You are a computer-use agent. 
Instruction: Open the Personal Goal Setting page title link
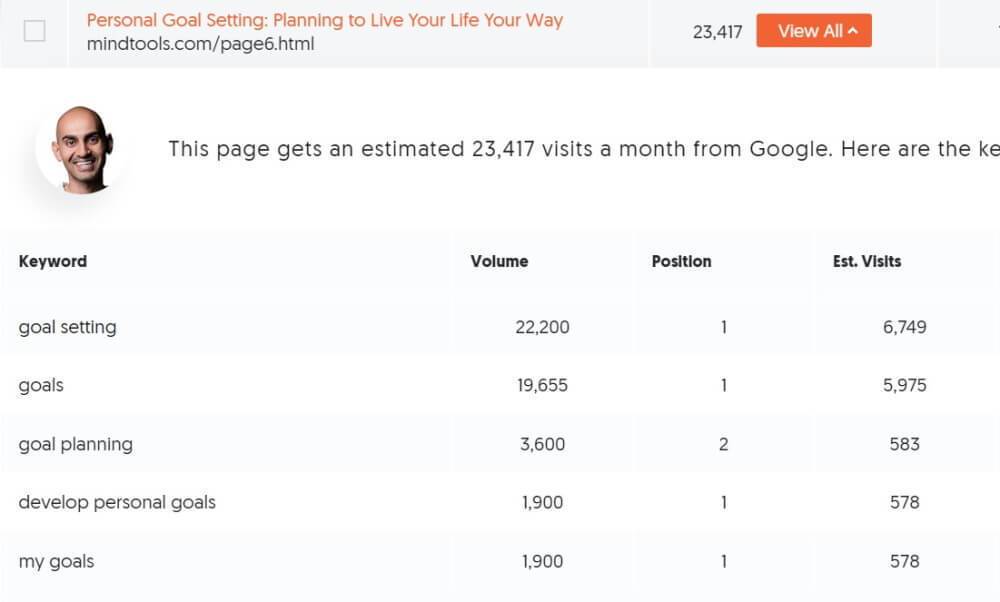(324, 20)
